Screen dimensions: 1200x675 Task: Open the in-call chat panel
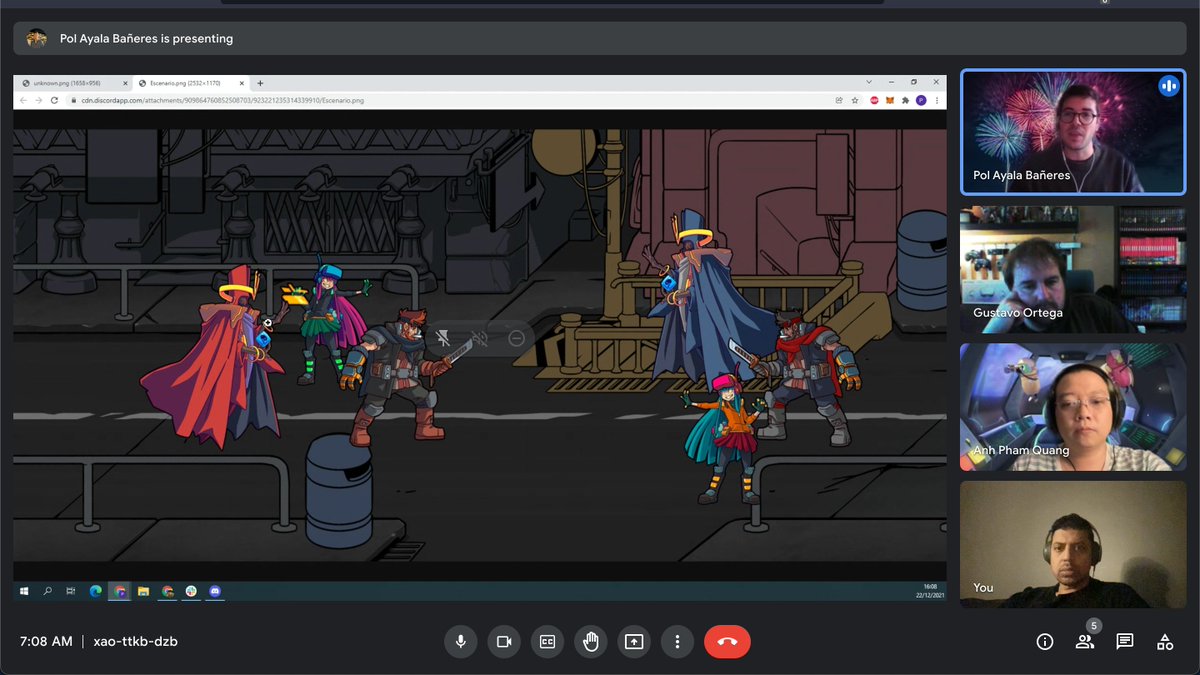coord(1125,642)
